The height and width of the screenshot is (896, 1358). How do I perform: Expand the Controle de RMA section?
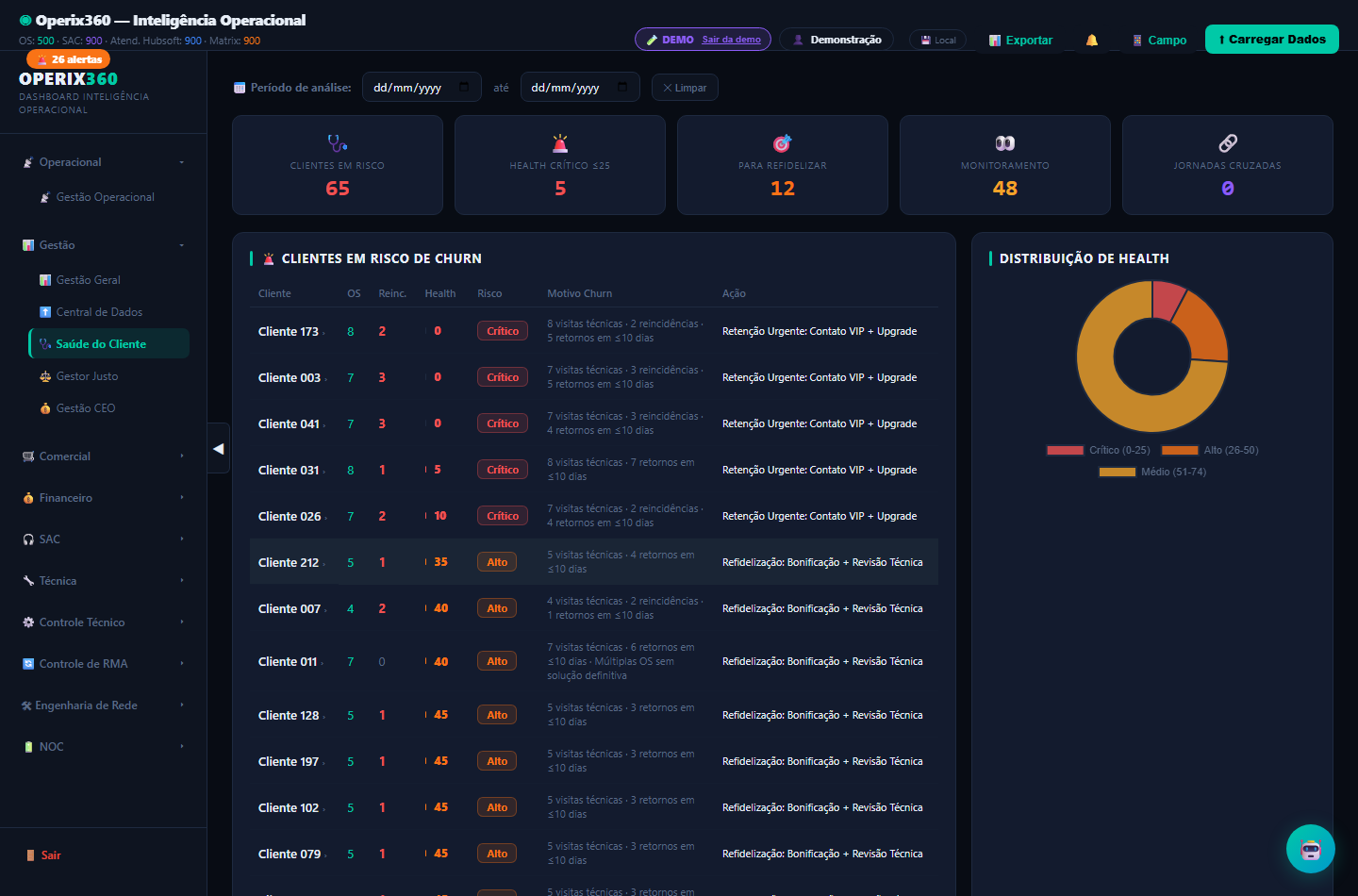pos(104,664)
